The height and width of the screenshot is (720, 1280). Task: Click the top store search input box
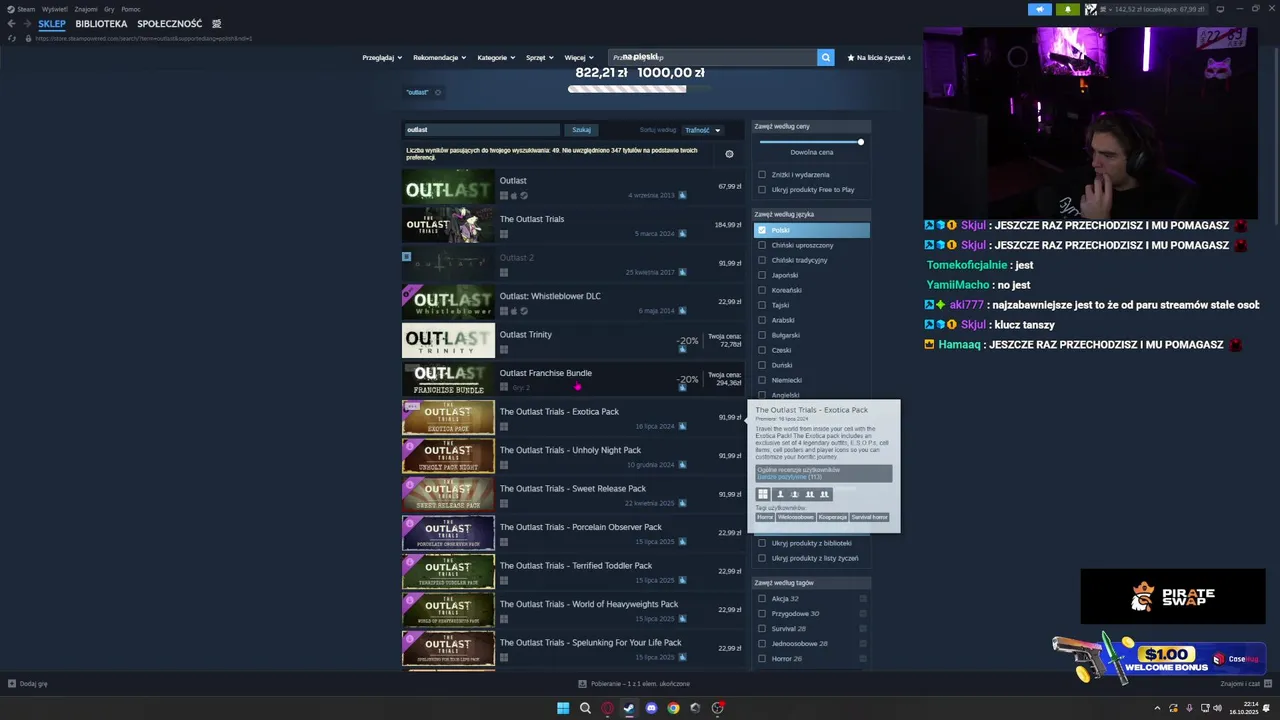click(713, 57)
